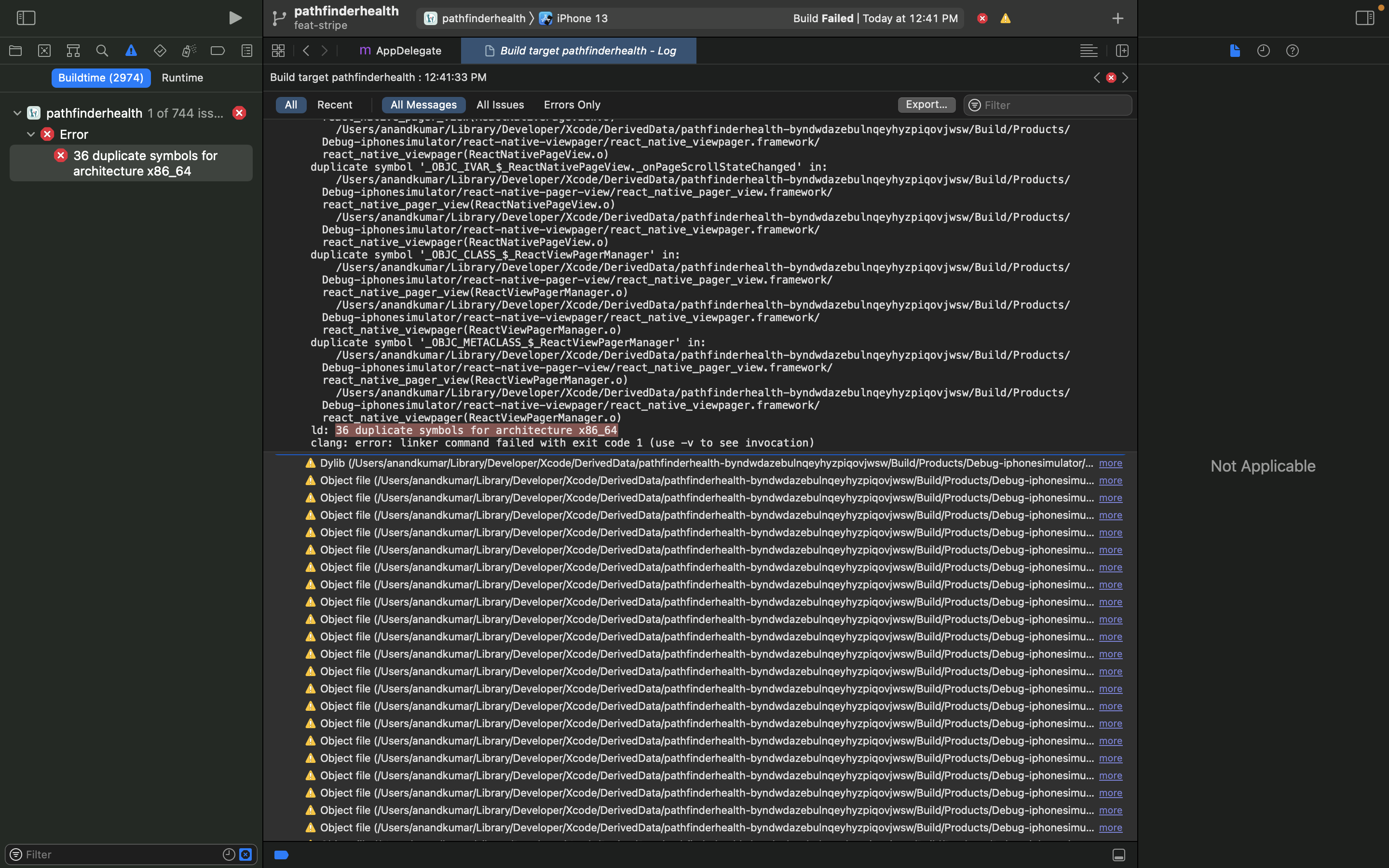Image resolution: width=1389 pixels, height=868 pixels.
Task: Open the Test navigator diamond icon
Action: point(160,51)
